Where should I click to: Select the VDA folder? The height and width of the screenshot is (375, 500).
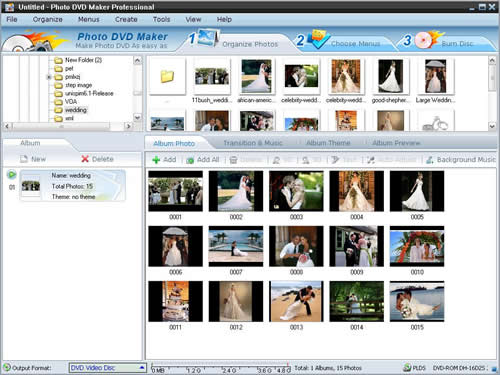pos(66,101)
